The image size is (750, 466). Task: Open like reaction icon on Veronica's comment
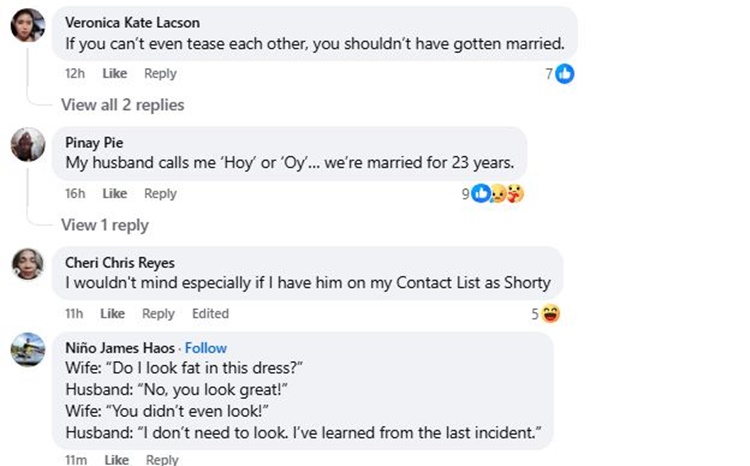[x=565, y=73]
